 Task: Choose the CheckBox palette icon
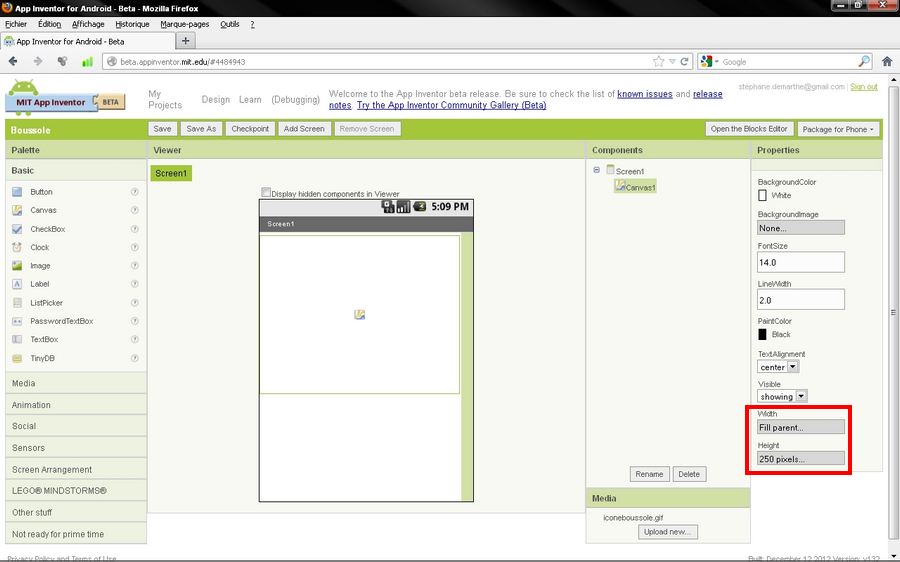tap(17, 229)
